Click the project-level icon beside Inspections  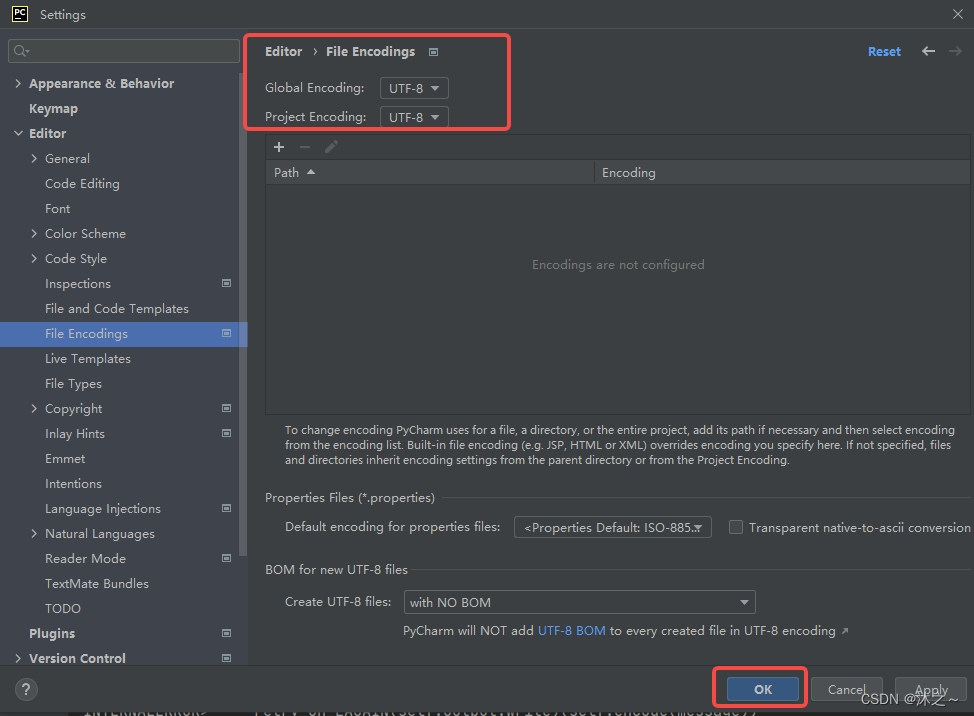tap(227, 283)
